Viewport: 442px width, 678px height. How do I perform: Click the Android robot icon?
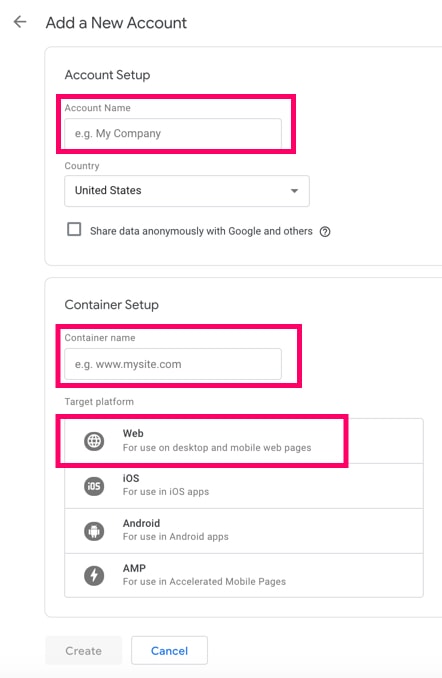click(94, 531)
